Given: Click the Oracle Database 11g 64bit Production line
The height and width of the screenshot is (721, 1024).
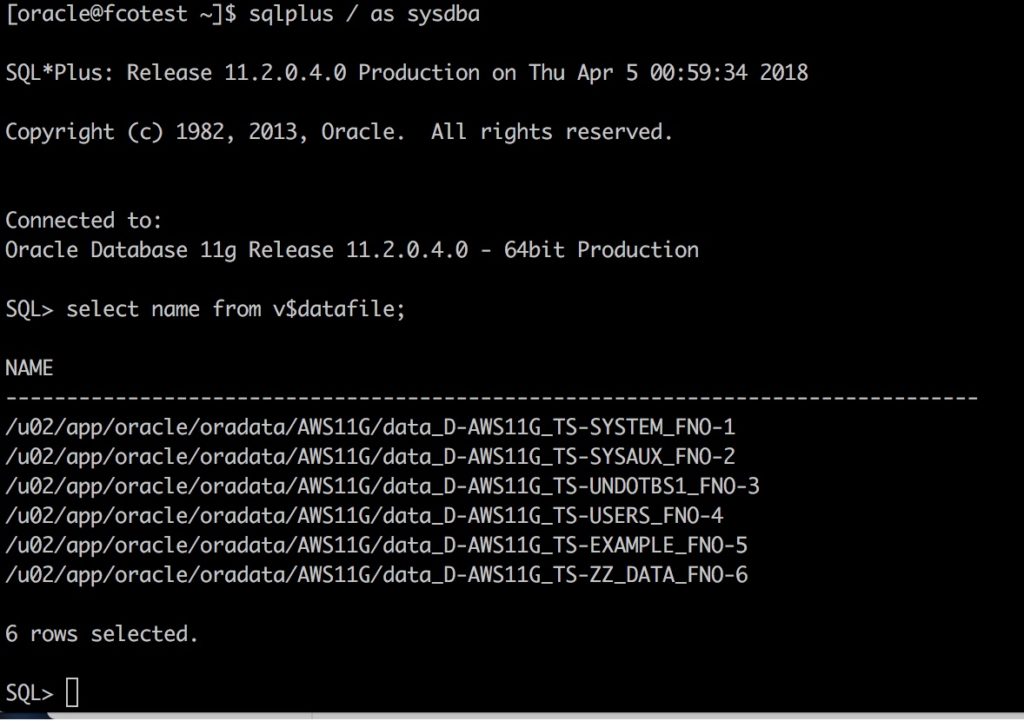Looking at the screenshot, I should point(352,250).
